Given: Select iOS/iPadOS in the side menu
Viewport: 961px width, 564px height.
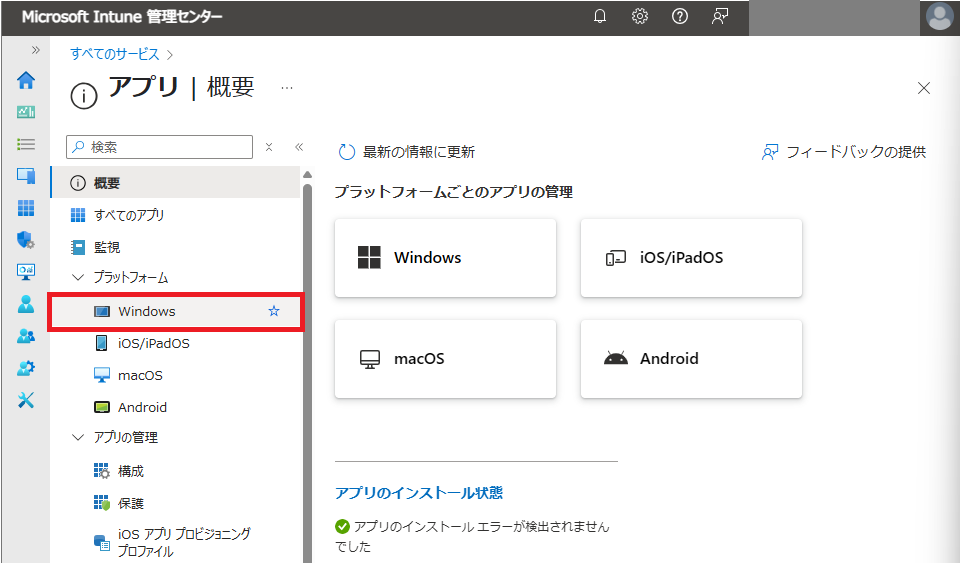Looking at the screenshot, I should [x=175, y=343].
